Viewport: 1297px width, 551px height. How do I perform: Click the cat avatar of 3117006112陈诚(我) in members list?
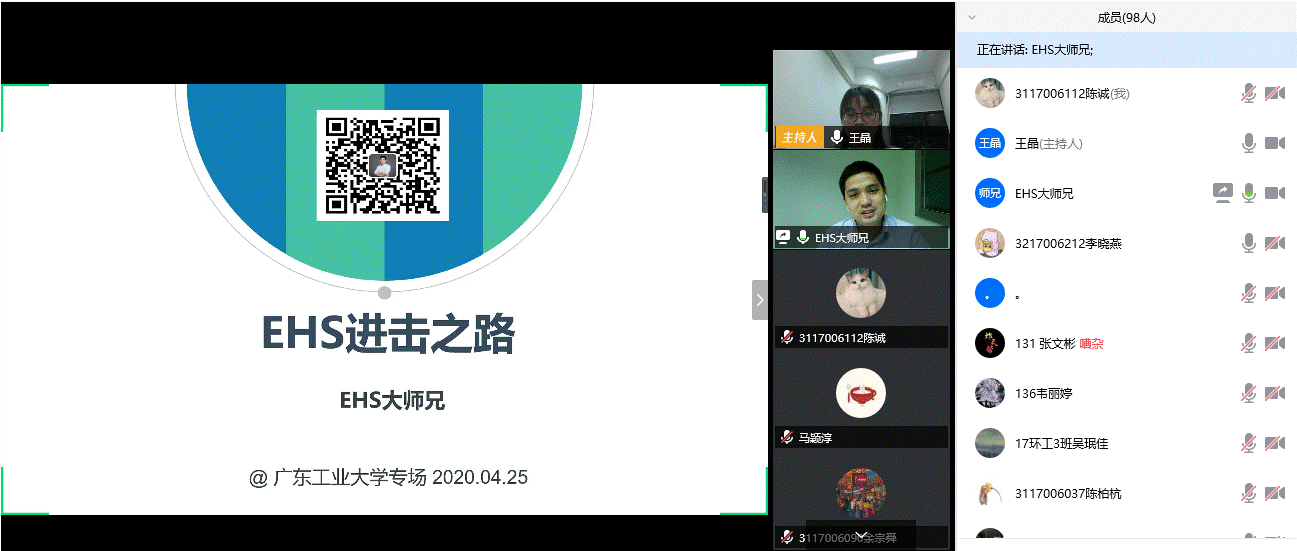click(989, 93)
